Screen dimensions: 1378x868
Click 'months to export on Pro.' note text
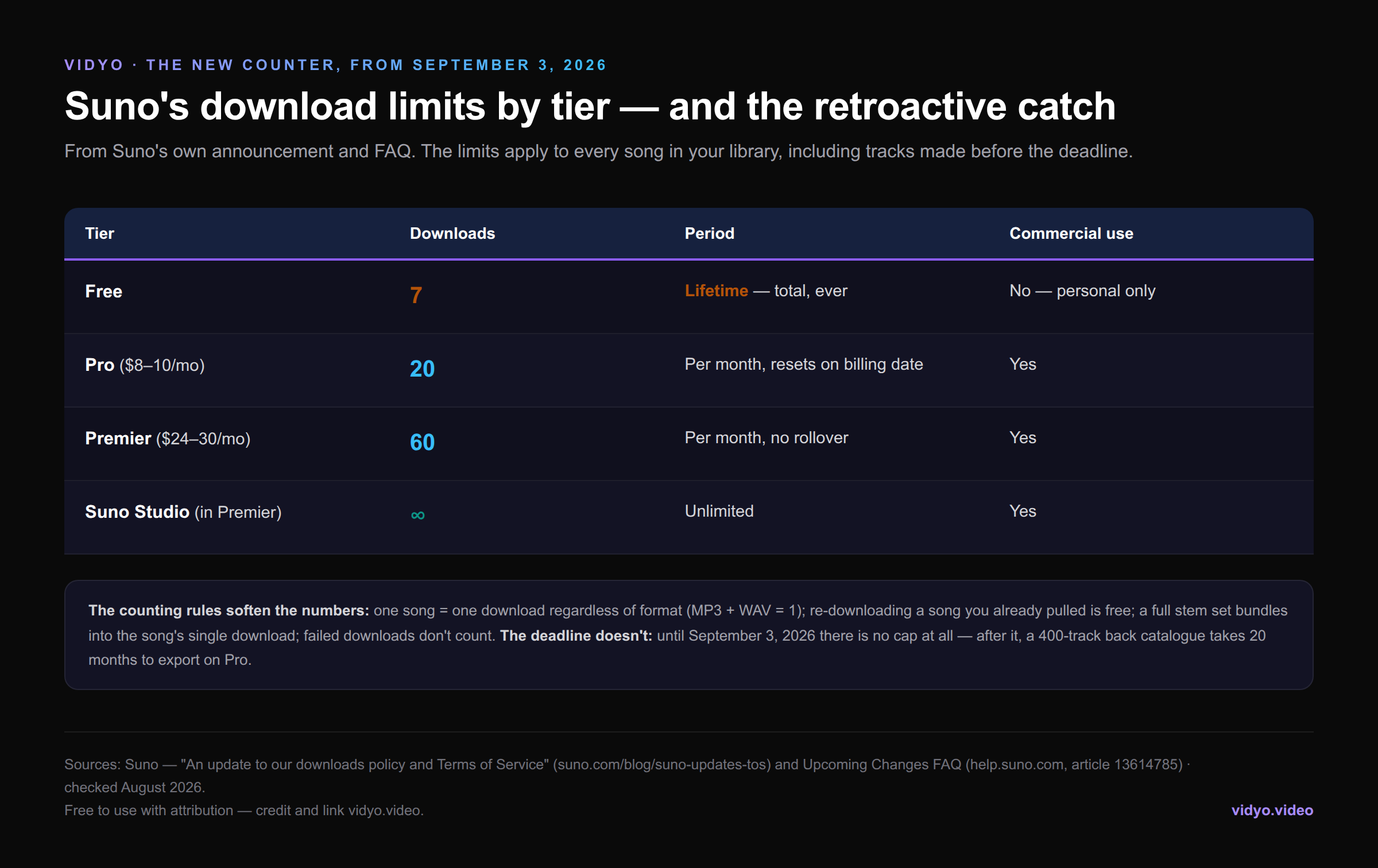point(170,660)
